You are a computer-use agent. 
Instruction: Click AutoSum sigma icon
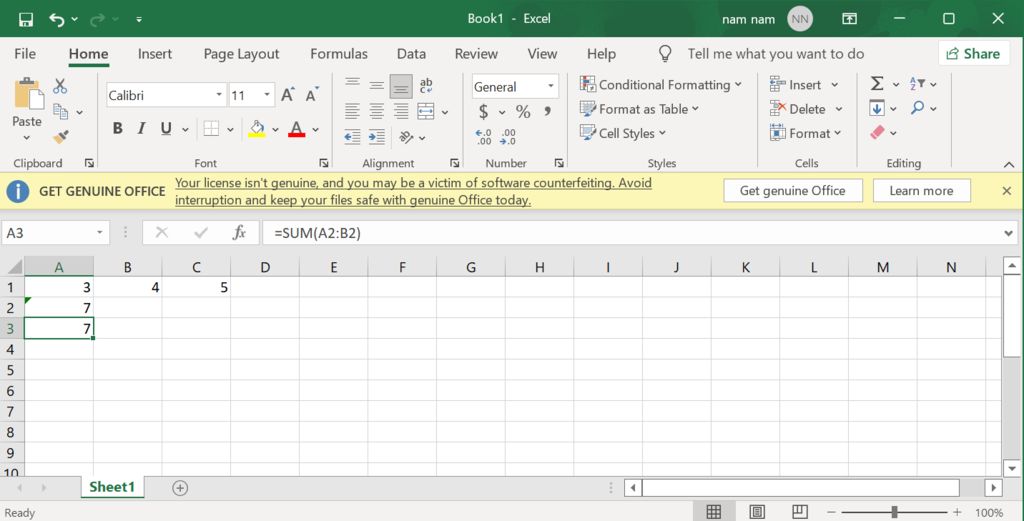click(877, 84)
